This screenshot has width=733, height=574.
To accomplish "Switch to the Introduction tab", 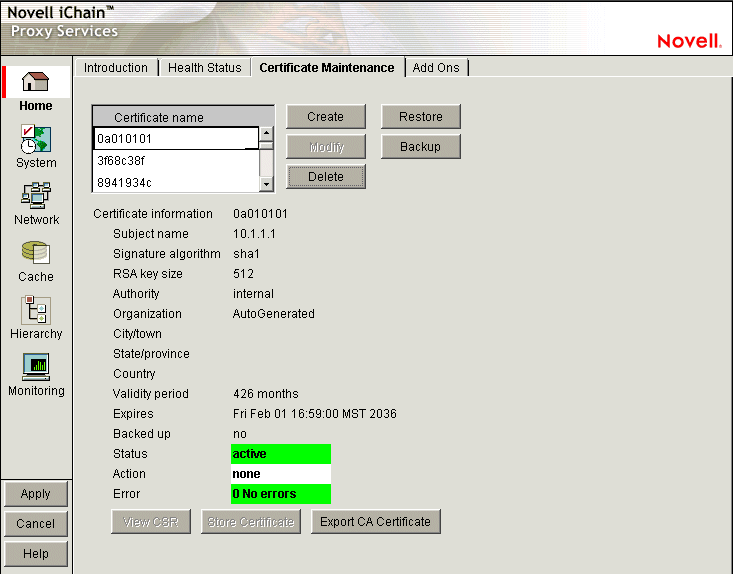I will tap(115, 68).
